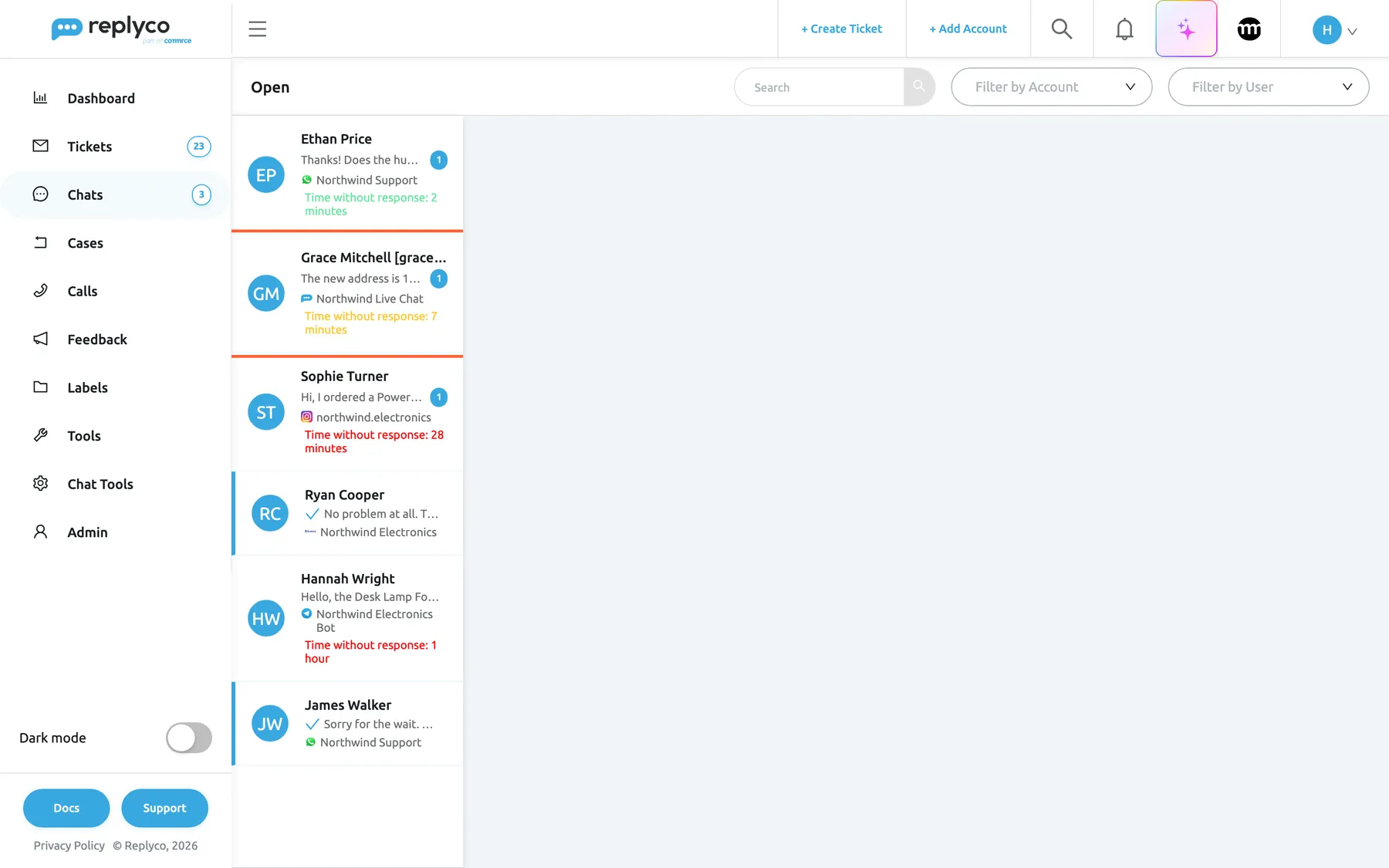Click the Tickets unread count badge

(199, 147)
